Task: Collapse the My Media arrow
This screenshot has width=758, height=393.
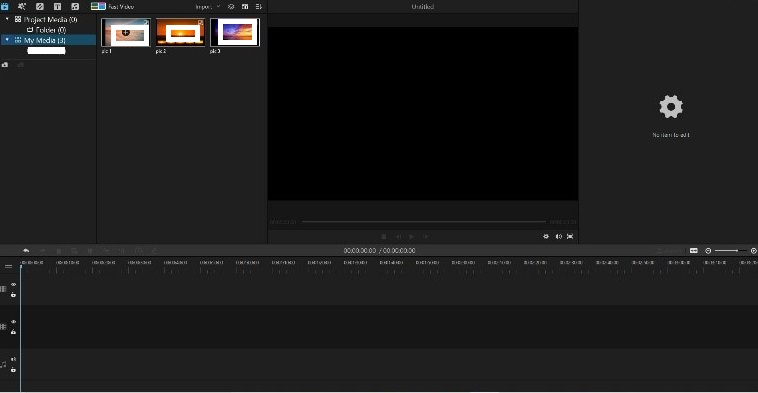Action: tap(7, 40)
